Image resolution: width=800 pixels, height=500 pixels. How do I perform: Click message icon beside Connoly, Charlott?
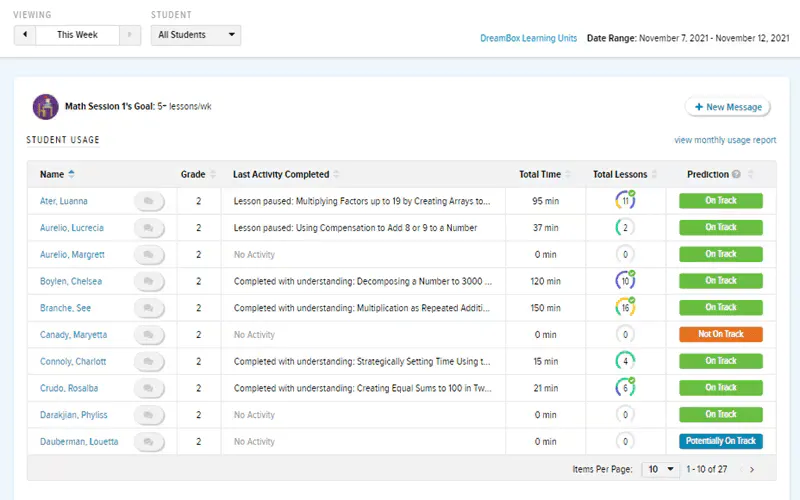coord(149,361)
